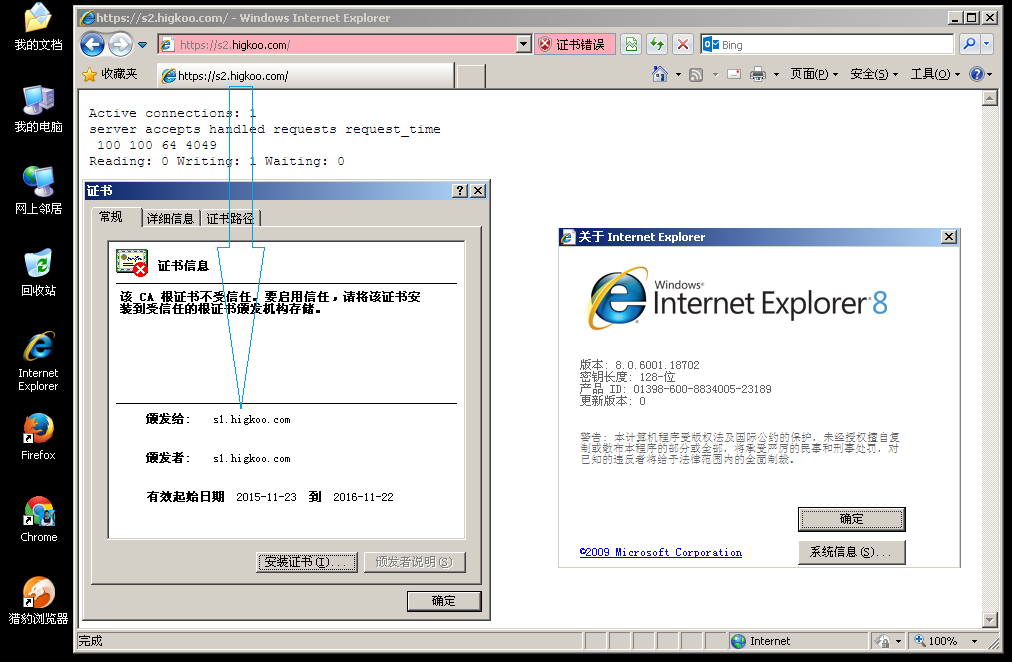Click the Bing search magnifier button
Image resolution: width=1012 pixels, height=662 pixels.
[x=968, y=44]
